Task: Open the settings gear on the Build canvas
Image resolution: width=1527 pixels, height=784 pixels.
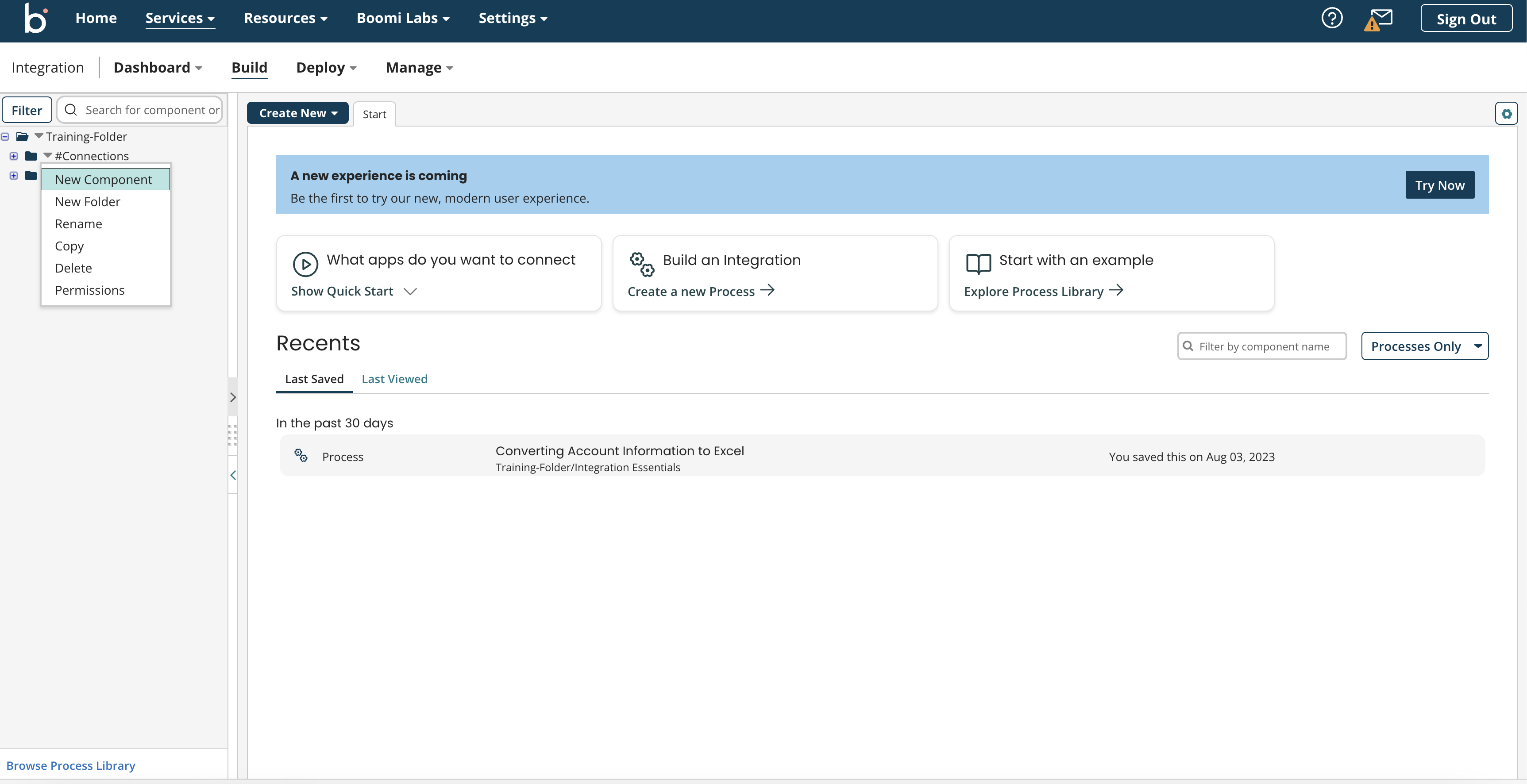Action: [1506, 113]
